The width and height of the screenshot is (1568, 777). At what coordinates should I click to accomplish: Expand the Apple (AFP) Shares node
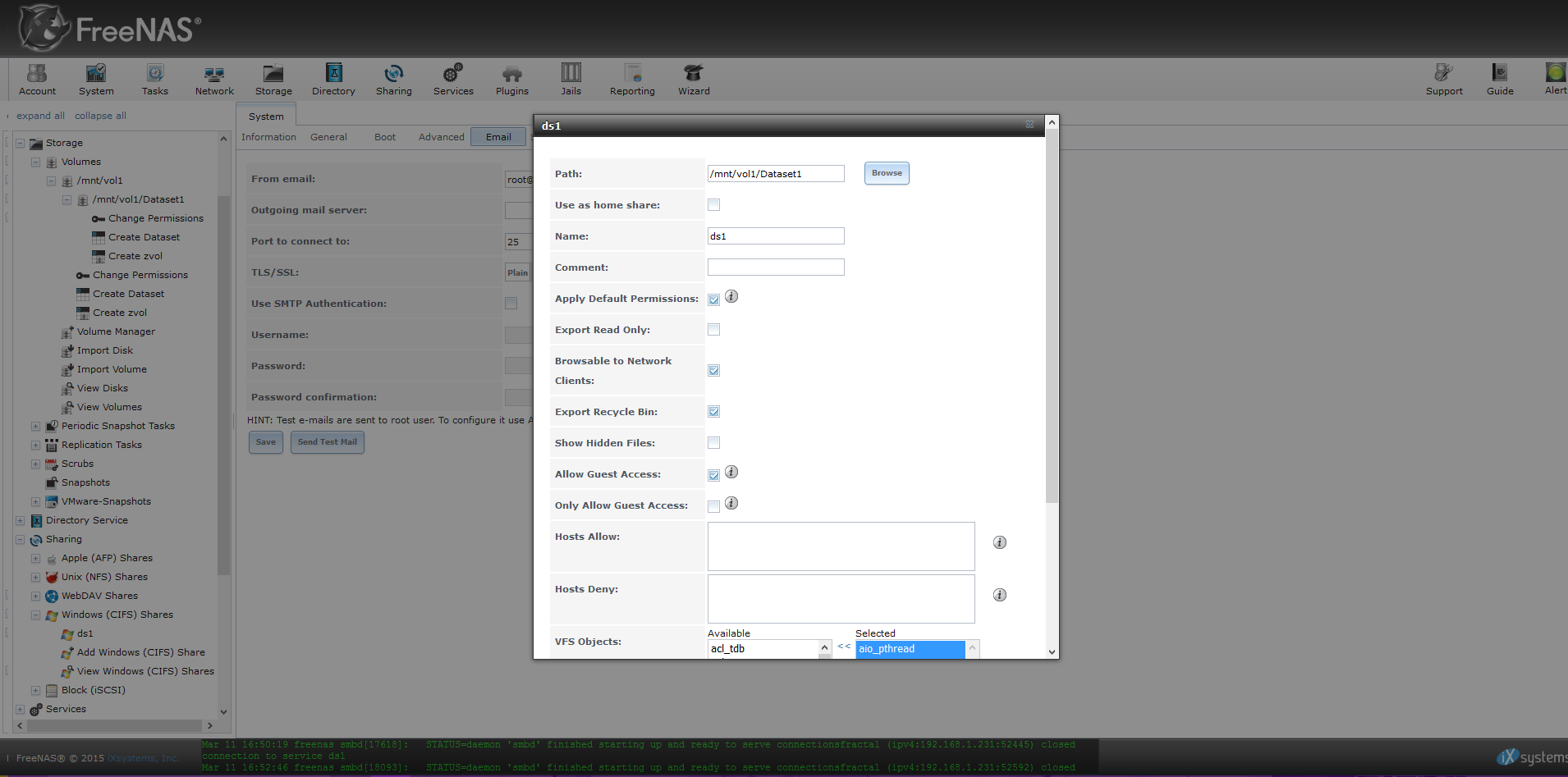35,558
